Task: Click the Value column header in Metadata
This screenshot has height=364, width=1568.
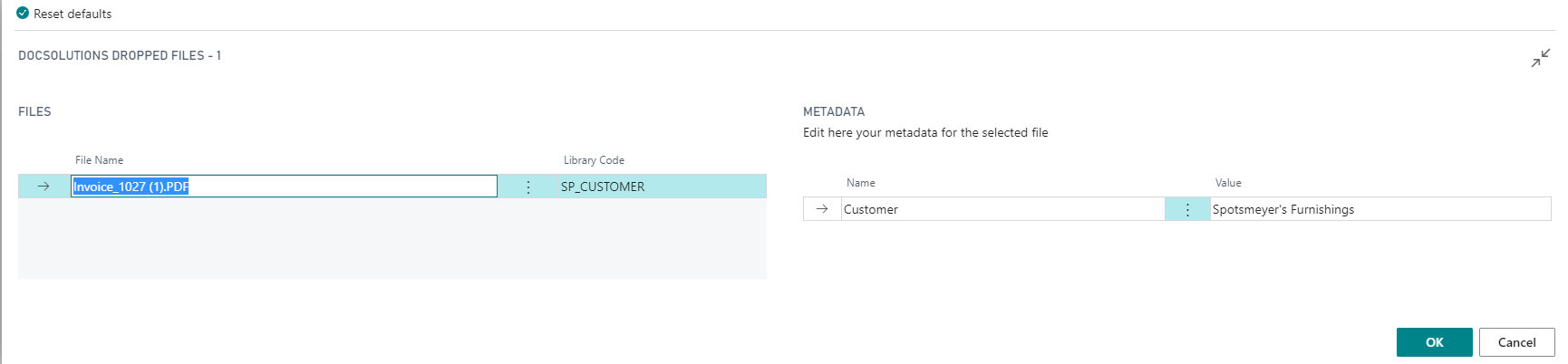Action: tap(1228, 183)
